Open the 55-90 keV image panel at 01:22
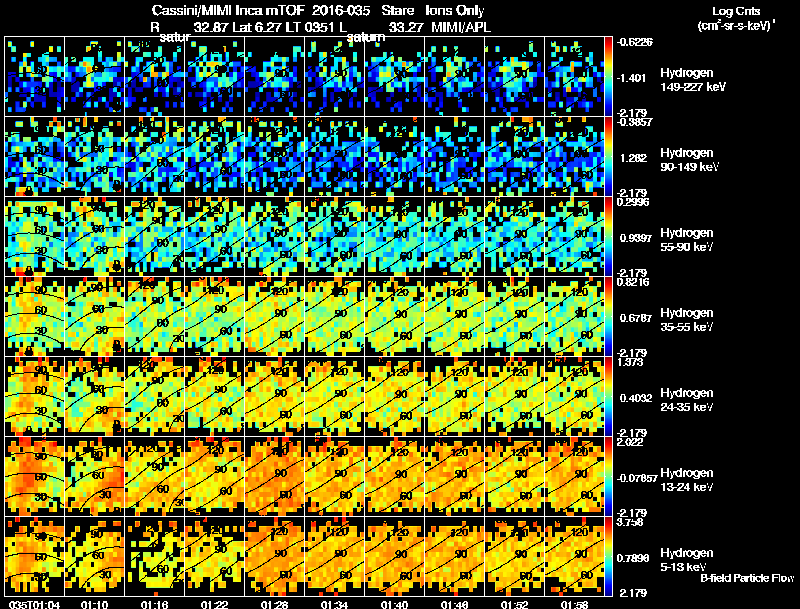Viewport: 800px width, 609px height. click(x=214, y=237)
